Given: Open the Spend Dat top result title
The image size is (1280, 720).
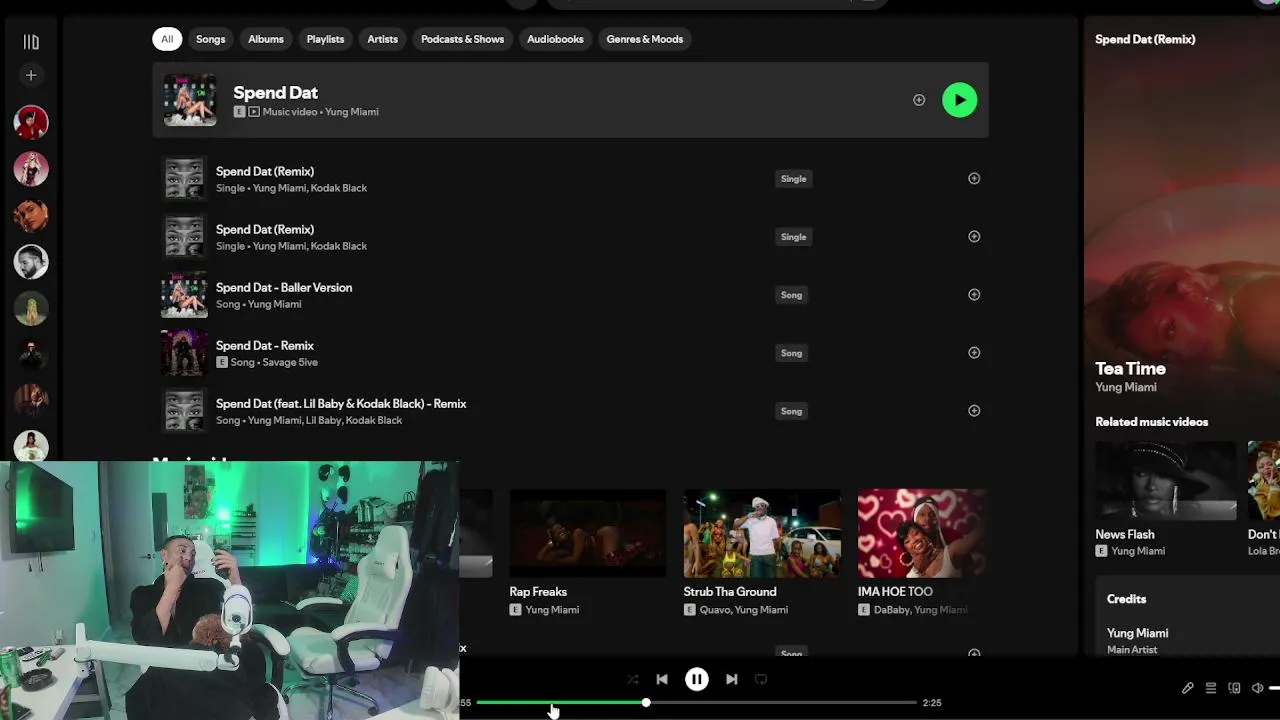Looking at the screenshot, I should pos(276,92).
